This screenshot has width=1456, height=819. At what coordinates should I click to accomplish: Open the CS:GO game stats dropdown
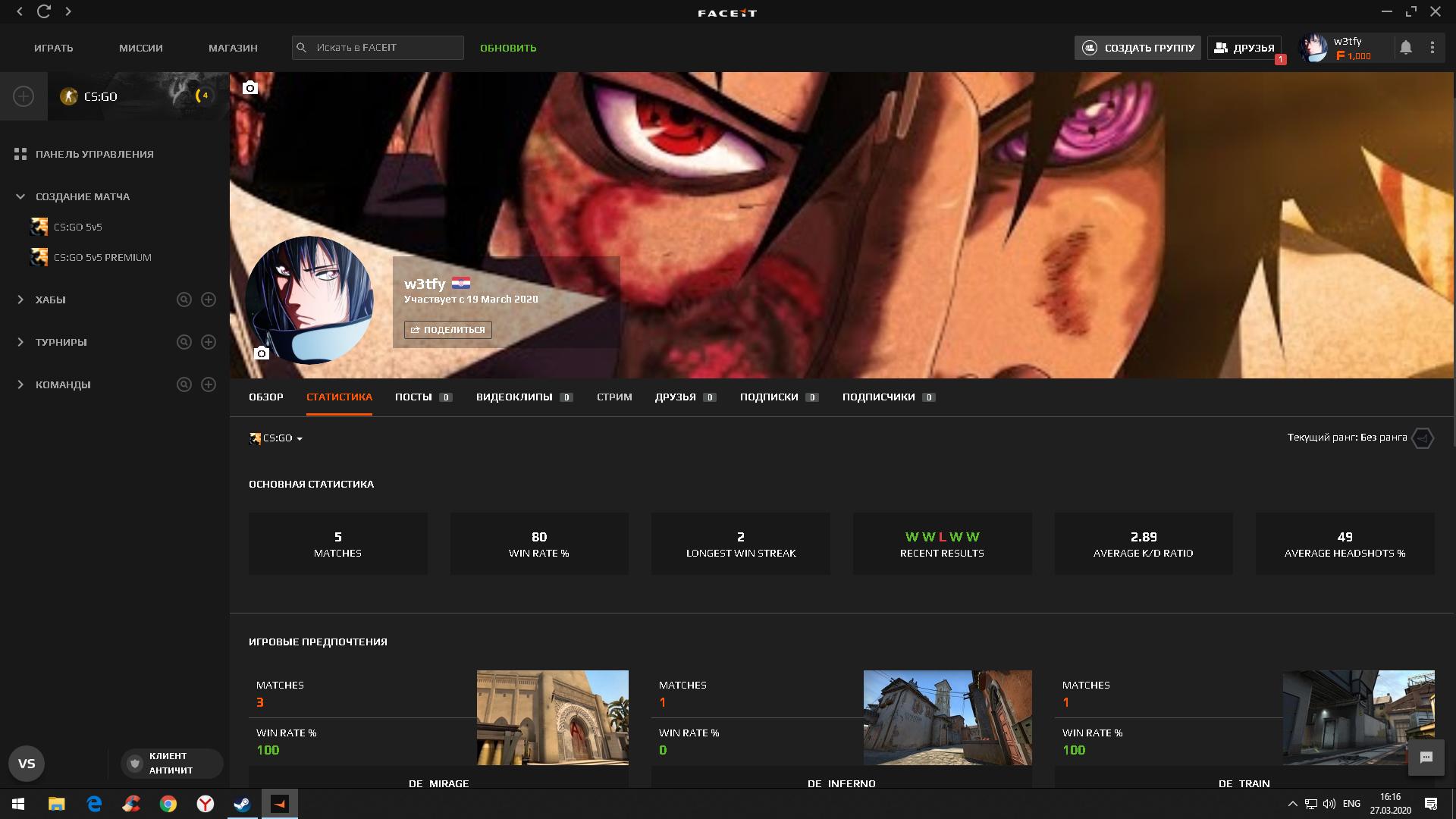(x=276, y=438)
